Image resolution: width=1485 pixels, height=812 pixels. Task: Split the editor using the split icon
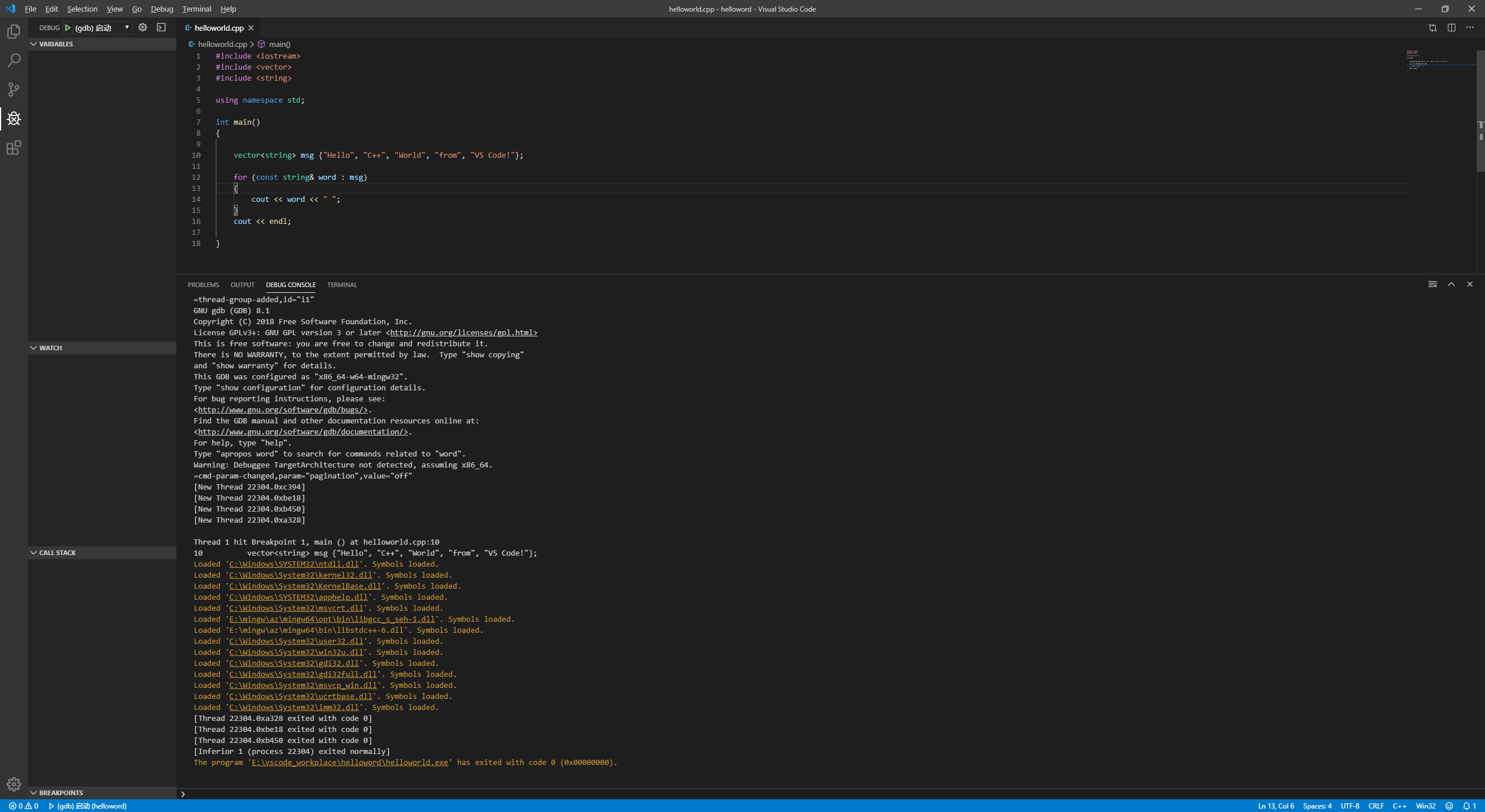pos(1452,27)
